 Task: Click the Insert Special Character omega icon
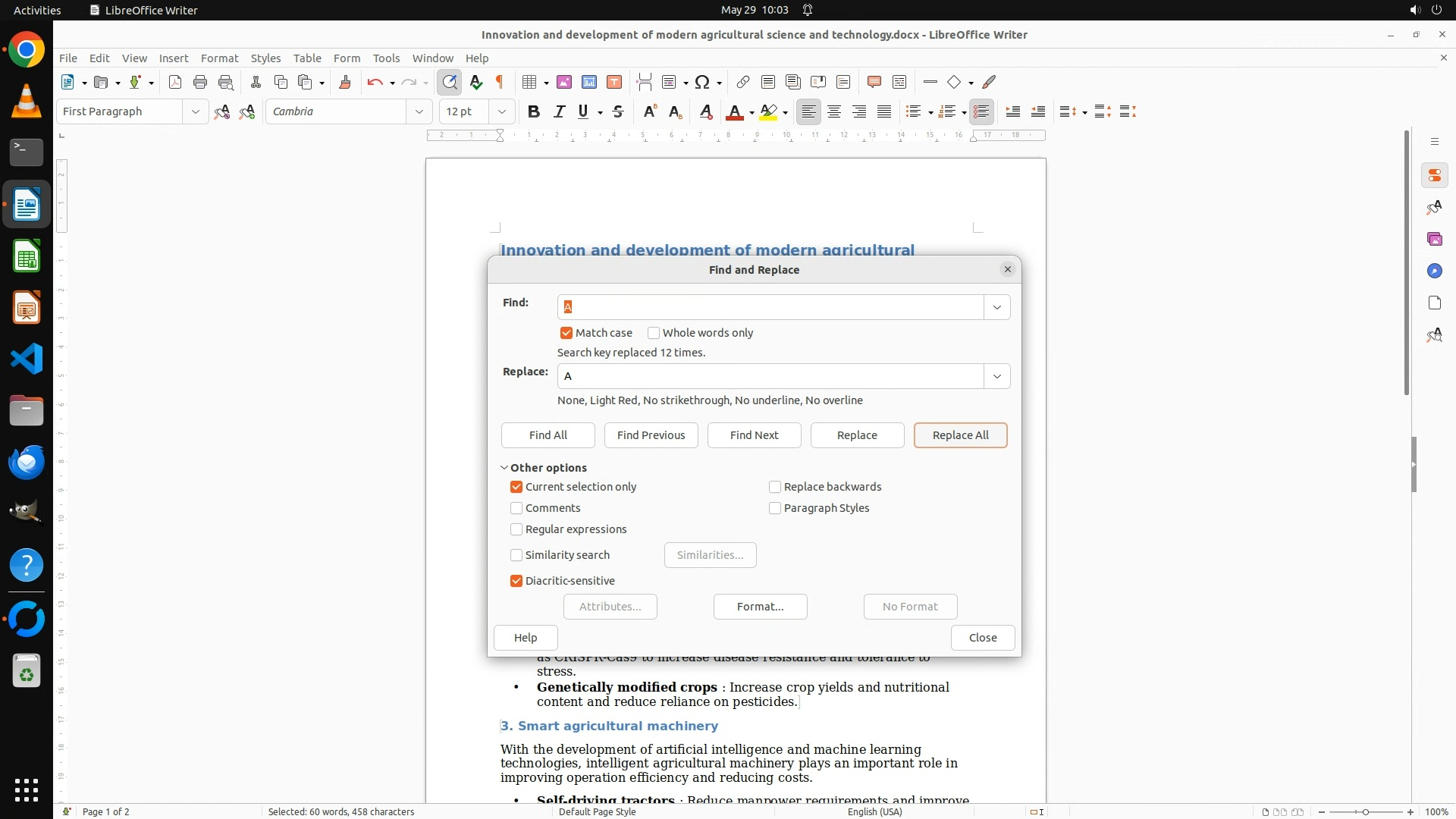click(702, 82)
